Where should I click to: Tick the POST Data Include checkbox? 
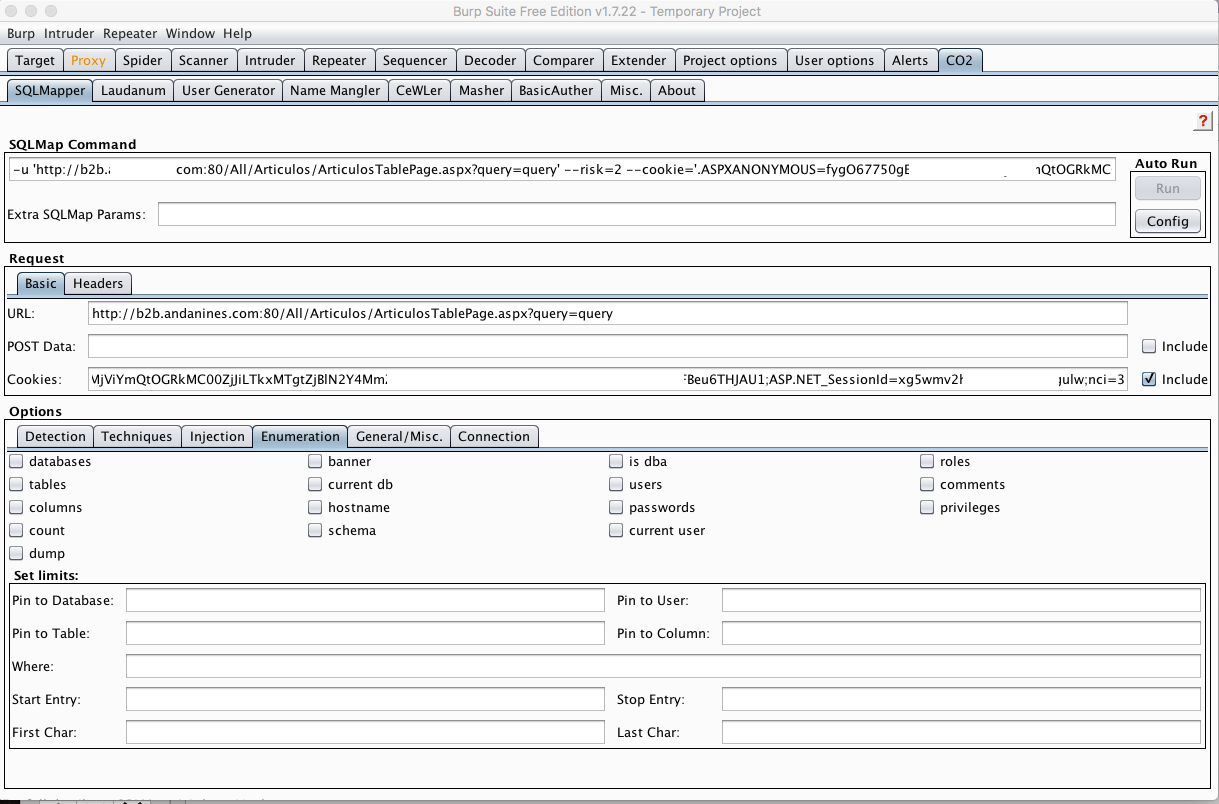click(1149, 346)
